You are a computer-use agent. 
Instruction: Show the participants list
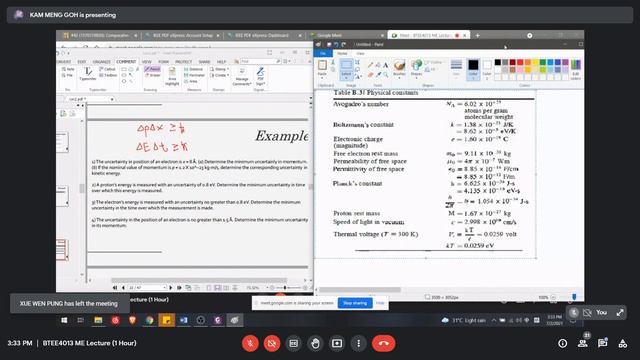tap(582, 343)
